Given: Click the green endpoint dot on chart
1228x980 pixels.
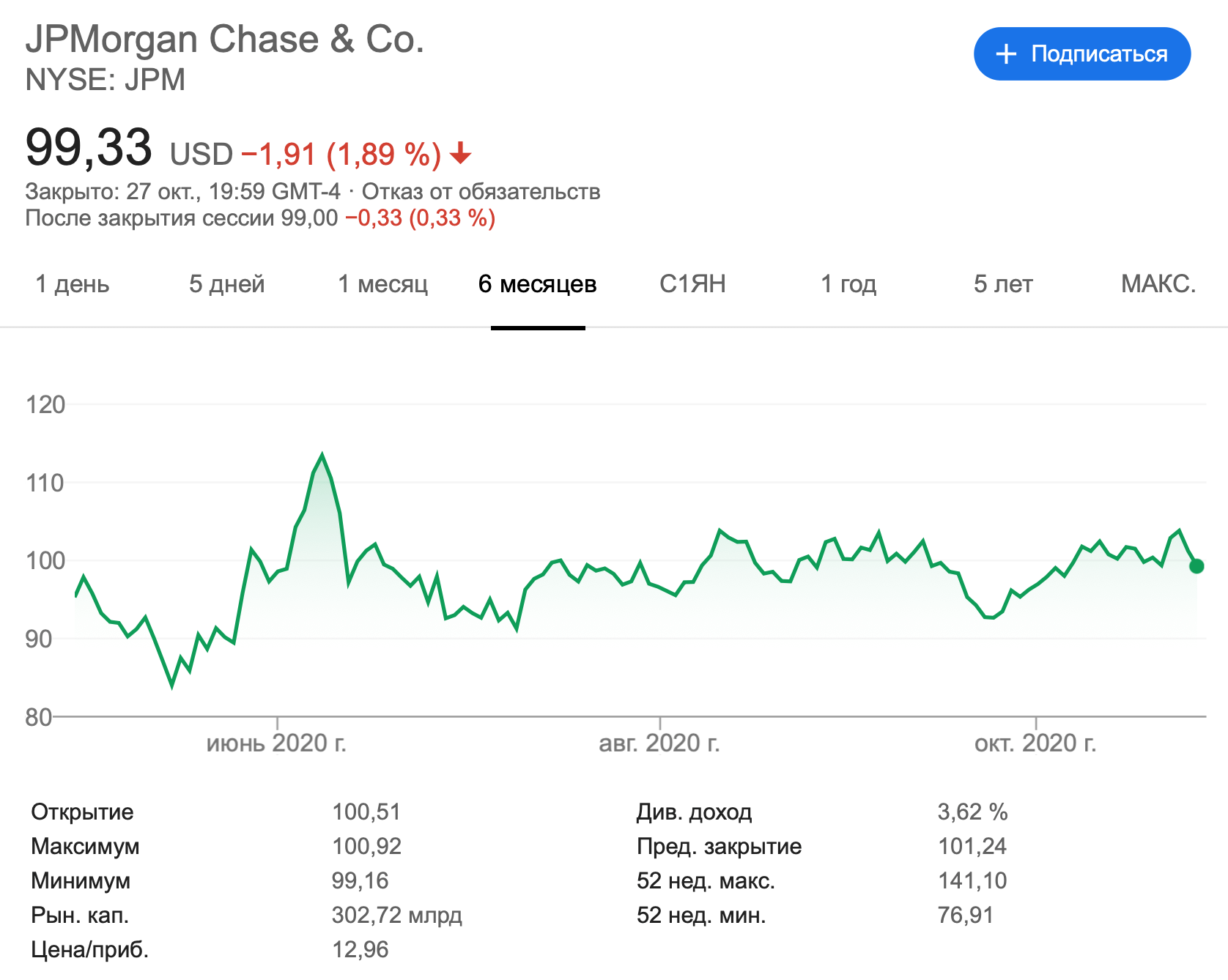Looking at the screenshot, I should (x=1196, y=565).
